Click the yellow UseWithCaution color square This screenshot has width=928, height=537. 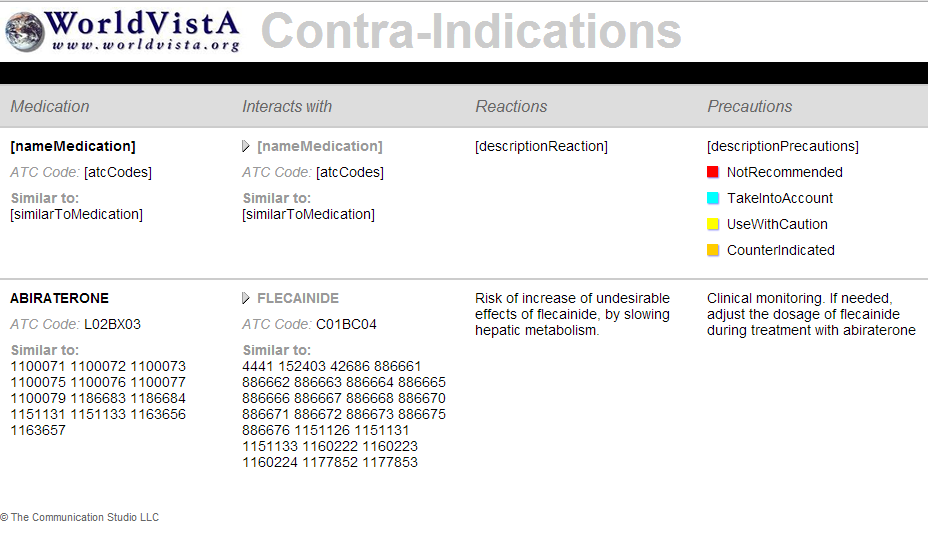click(x=713, y=224)
